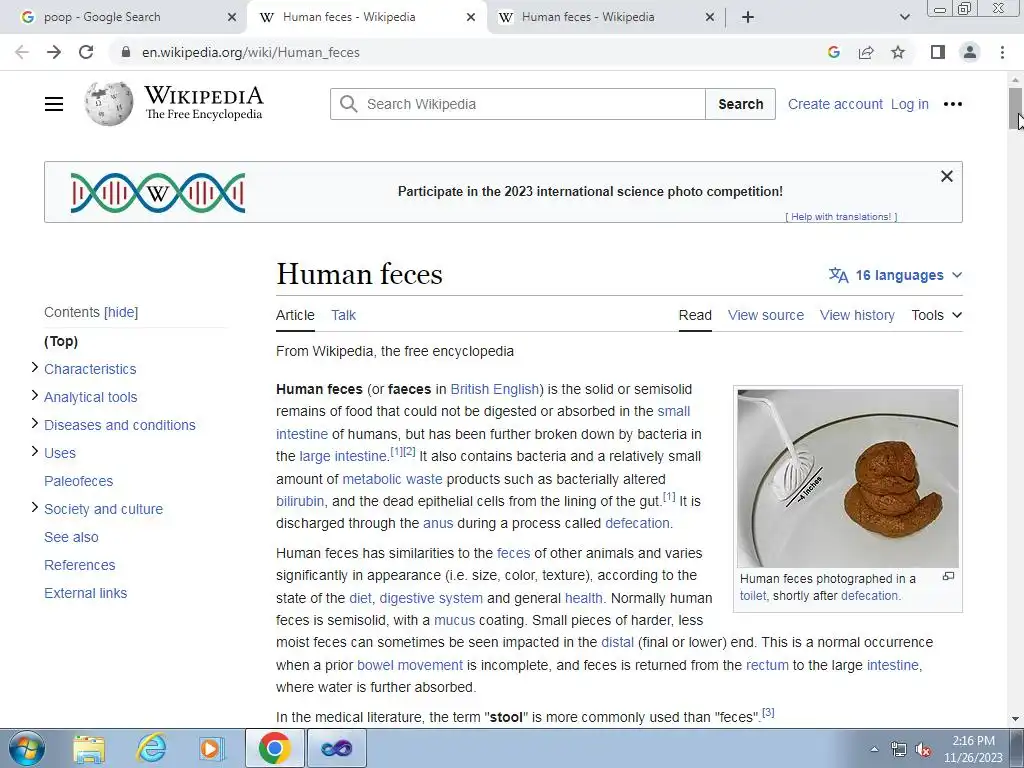Image resolution: width=1024 pixels, height=768 pixels.
Task: Open the Chrome profile avatar
Action: coord(970,52)
